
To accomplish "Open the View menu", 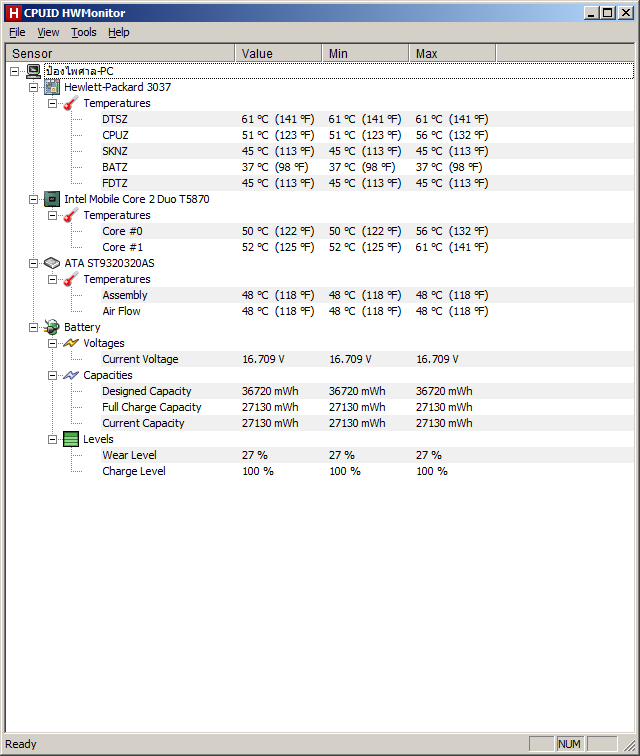I will click(48, 32).
